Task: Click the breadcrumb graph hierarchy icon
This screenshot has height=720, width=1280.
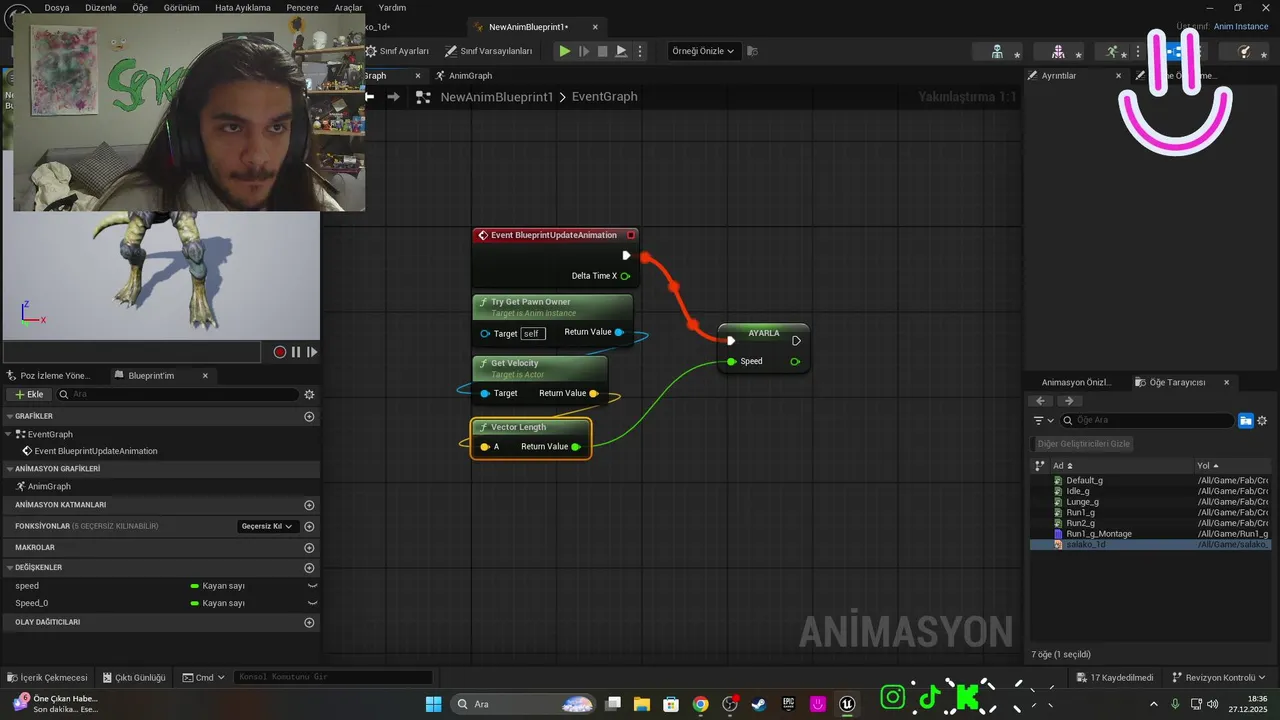Action: [423, 97]
